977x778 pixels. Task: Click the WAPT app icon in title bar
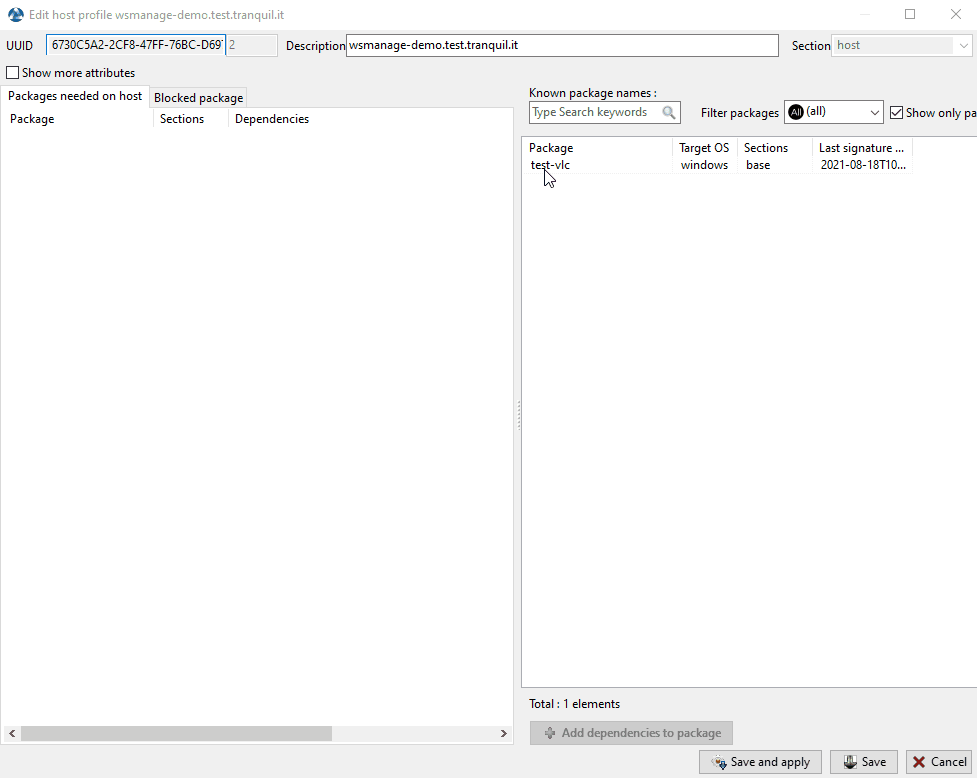coord(15,15)
